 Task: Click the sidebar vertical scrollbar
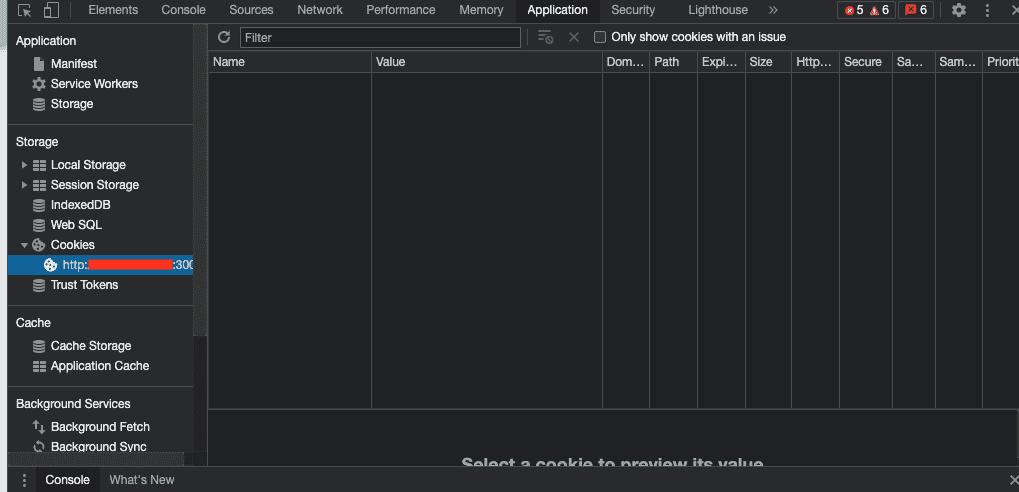(200, 182)
